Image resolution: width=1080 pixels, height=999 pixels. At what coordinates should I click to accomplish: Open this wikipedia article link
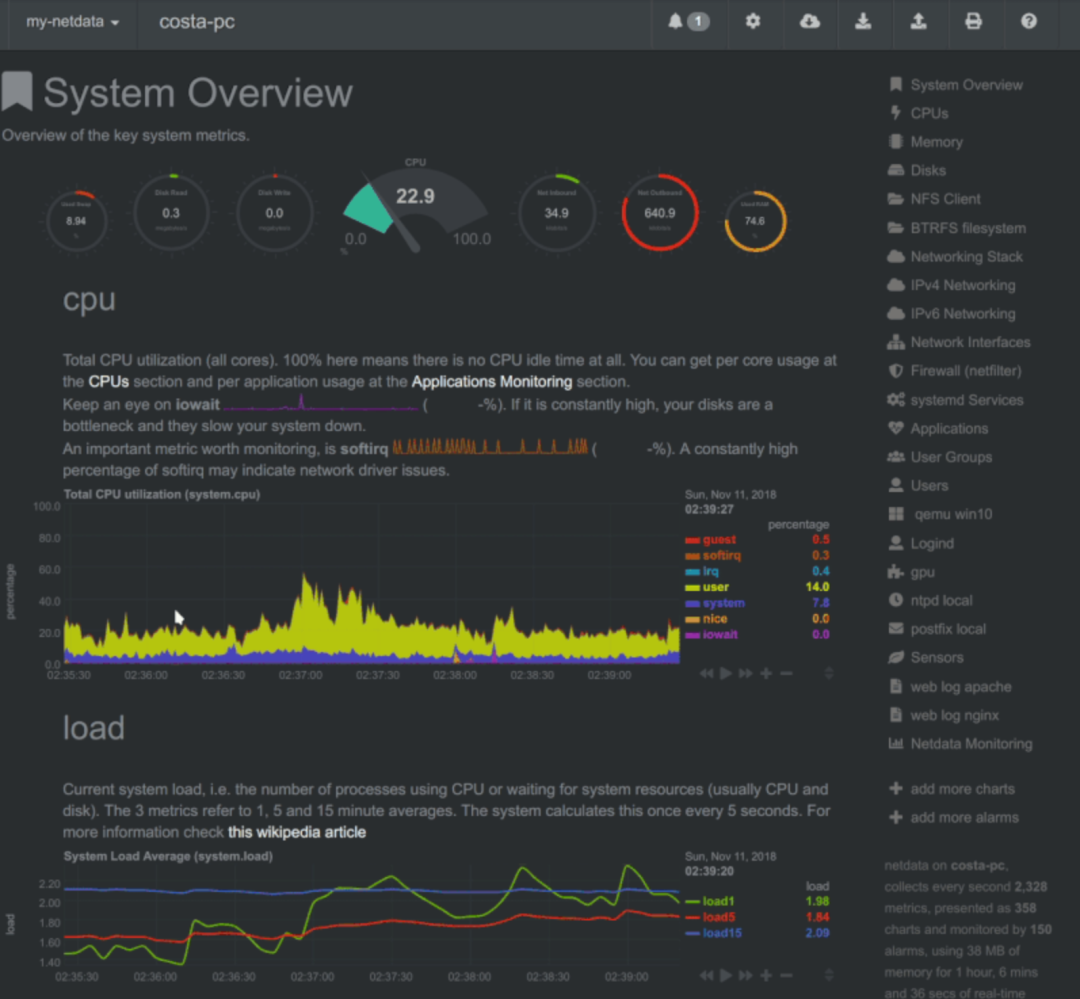[297, 832]
